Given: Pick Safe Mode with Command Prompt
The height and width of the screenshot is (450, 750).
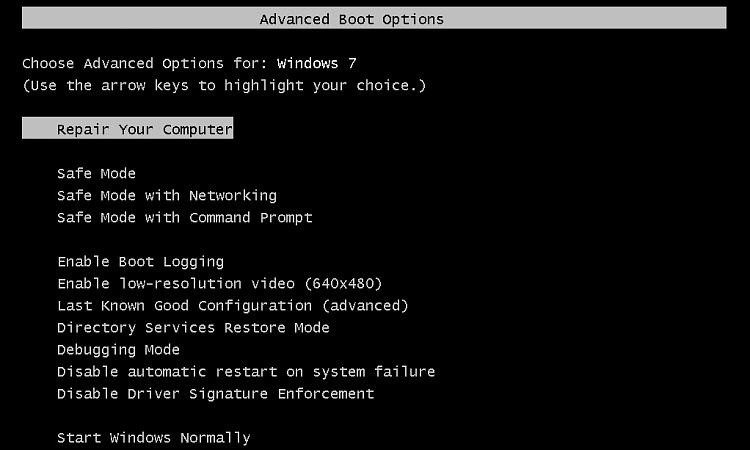Looking at the screenshot, I should [184, 217].
